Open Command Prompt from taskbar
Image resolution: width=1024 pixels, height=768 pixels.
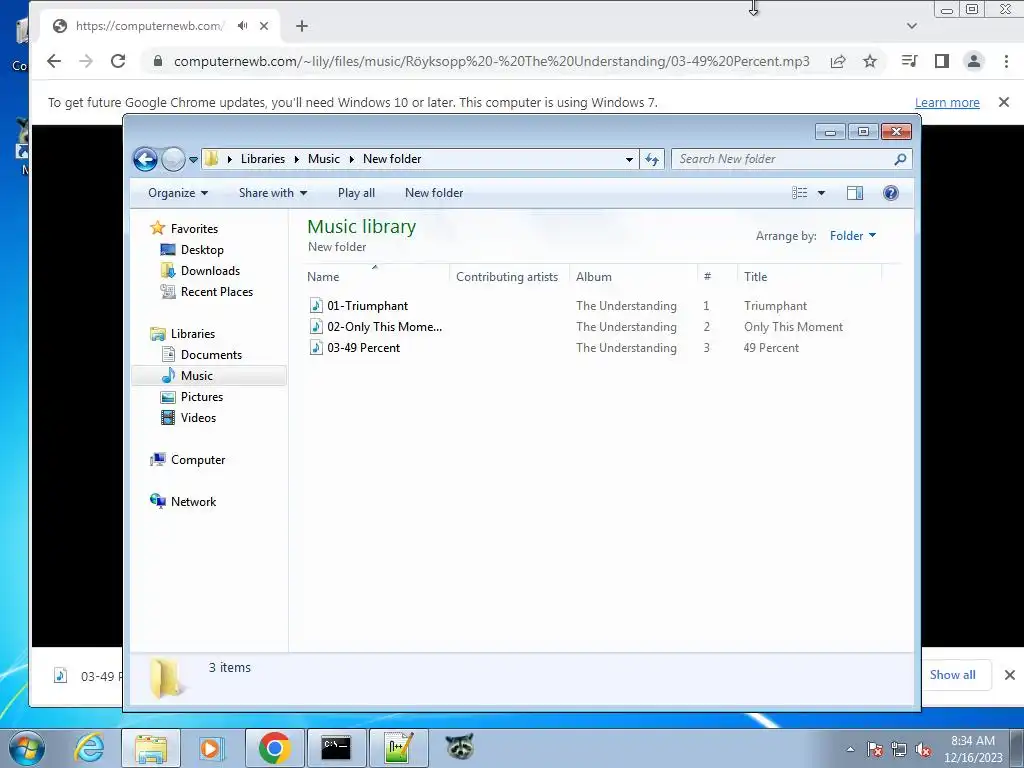coord(336,748)
